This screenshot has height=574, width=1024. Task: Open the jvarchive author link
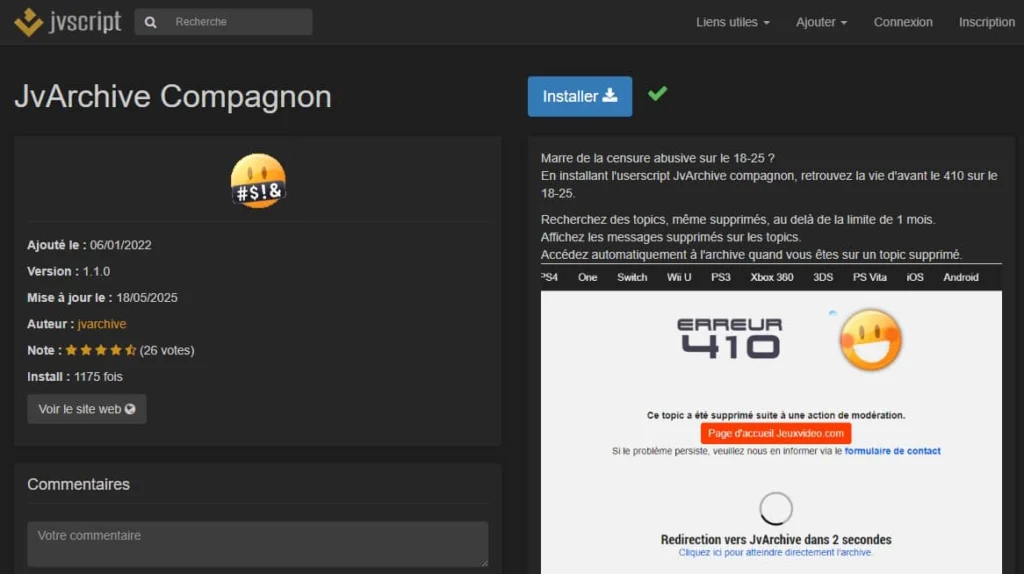102,324
